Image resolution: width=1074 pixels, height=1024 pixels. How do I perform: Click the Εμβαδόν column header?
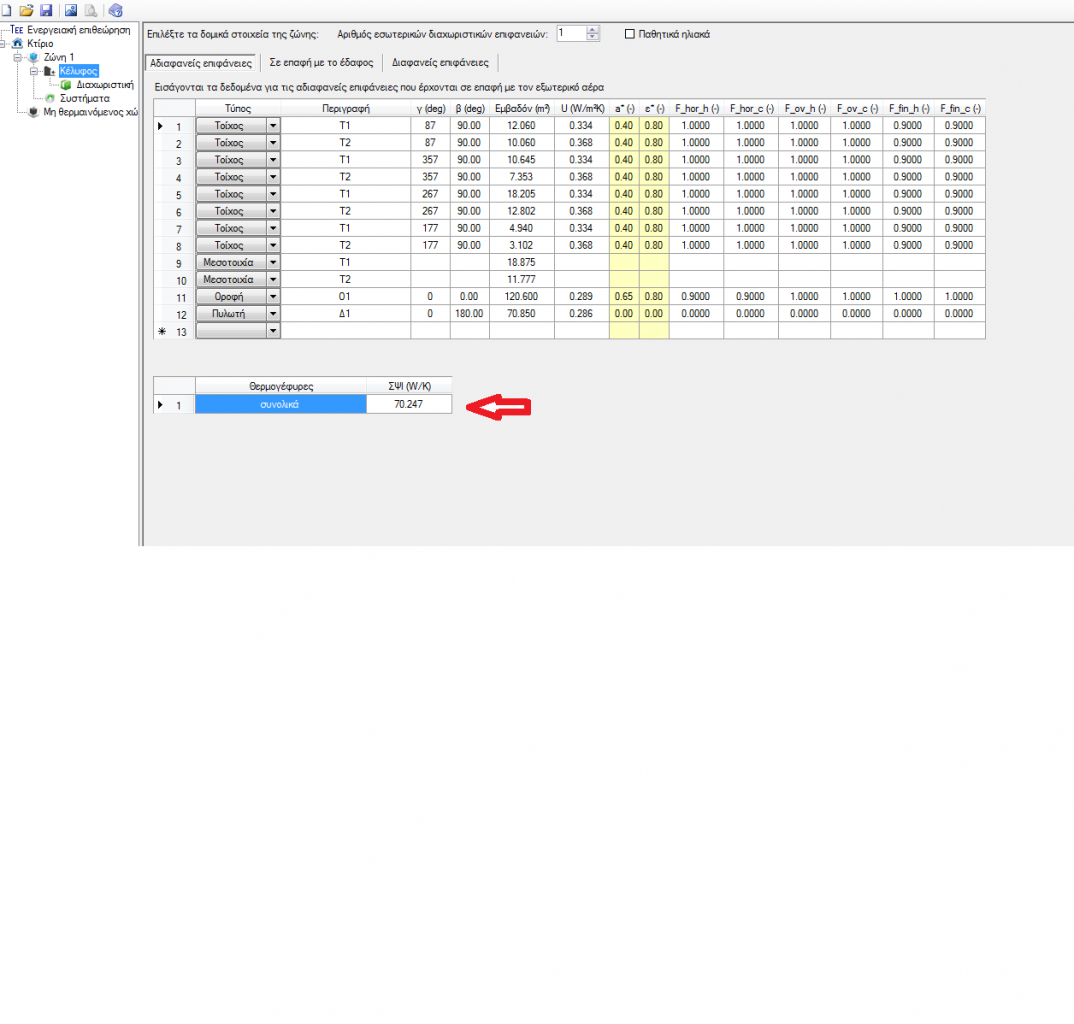click(x=522, y=108)
